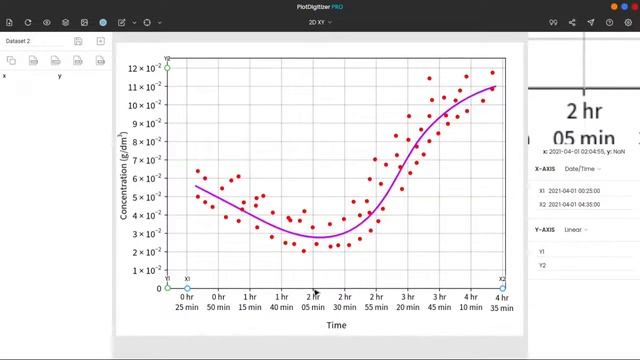Toggle the eye visibility icon in the toolbar

coord(47,22)
